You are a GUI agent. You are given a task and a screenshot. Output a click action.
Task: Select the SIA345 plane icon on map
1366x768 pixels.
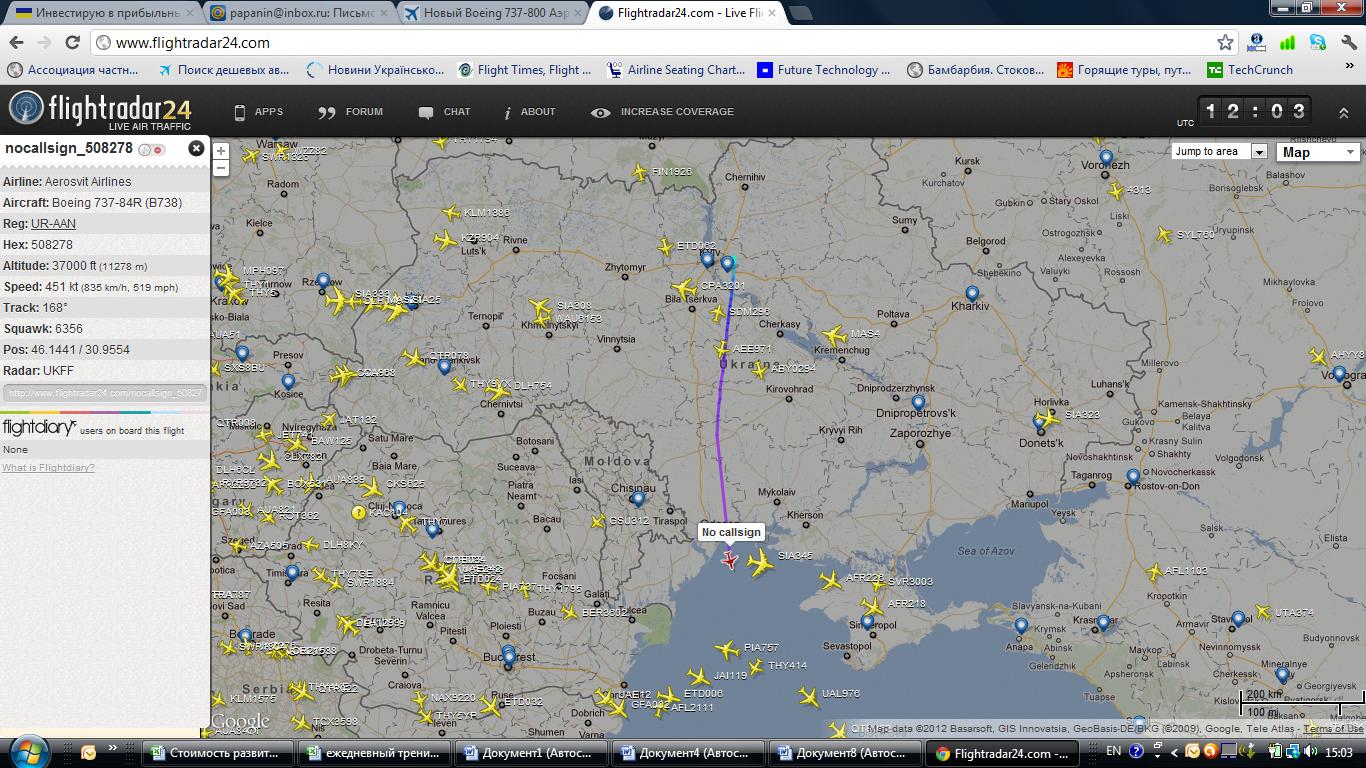(760, 563)
